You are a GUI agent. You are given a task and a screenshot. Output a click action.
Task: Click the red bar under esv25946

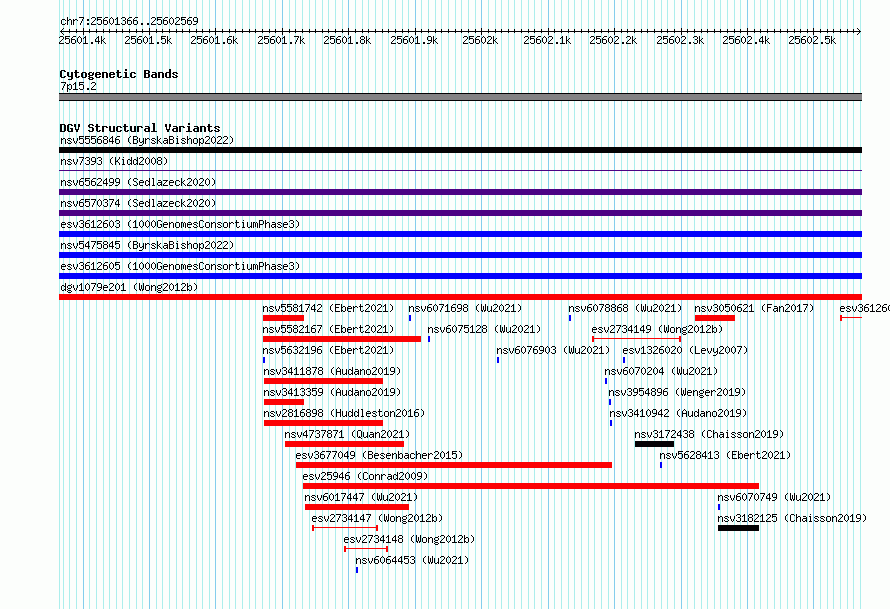tap(531, 486)
